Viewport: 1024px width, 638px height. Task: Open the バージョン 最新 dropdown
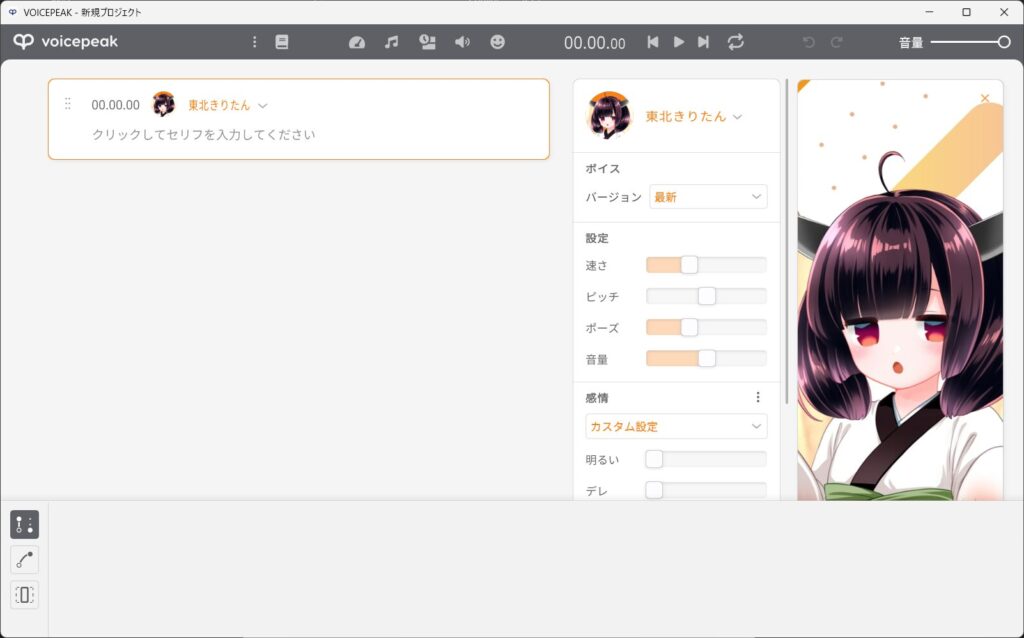(x=709, y=197)
